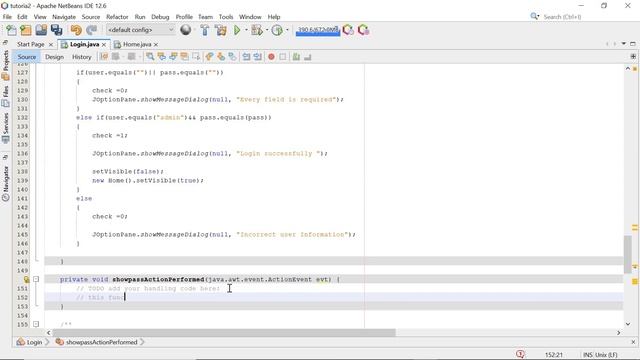
Task: Switch to the Home.java tab
Action: [x=137, y=44]
